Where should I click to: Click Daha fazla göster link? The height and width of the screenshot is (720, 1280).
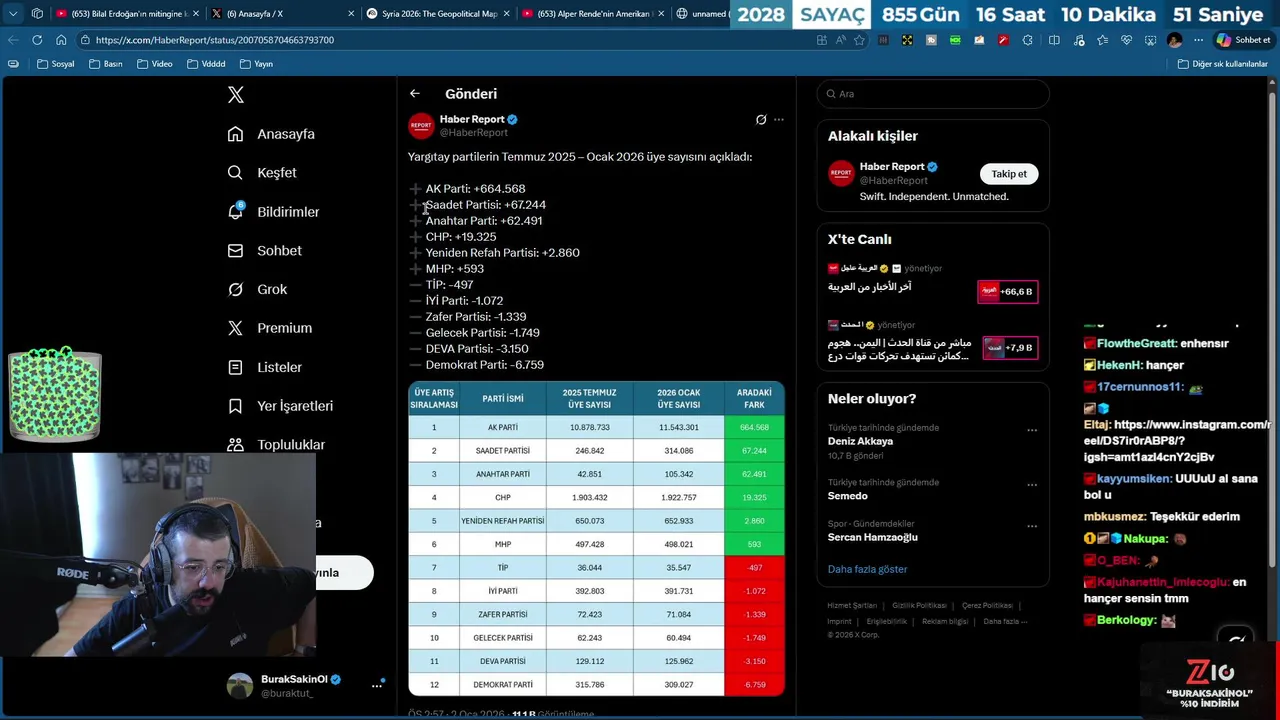tap(867, 569)
